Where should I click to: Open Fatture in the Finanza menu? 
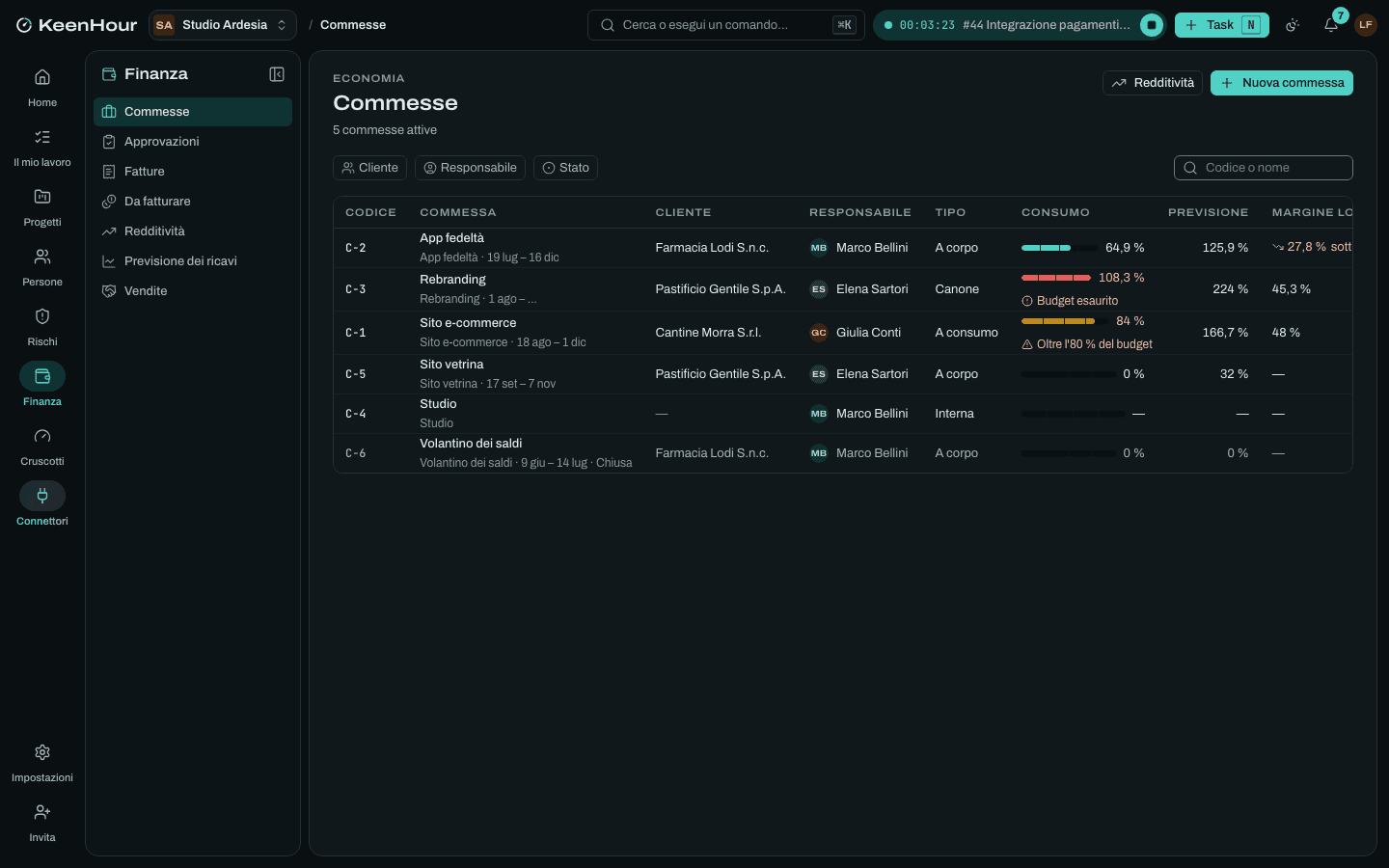tap(193, 172)
